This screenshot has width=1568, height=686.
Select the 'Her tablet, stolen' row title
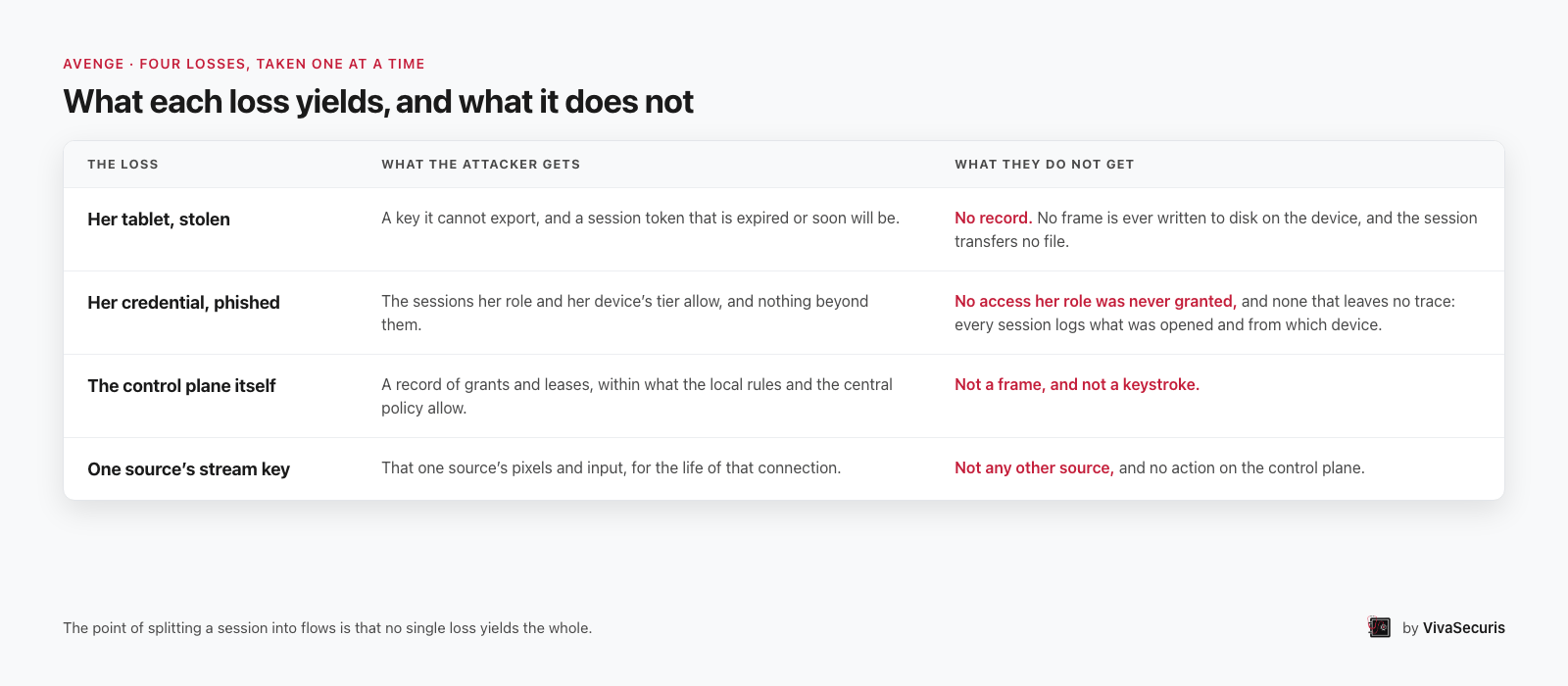(159, 220)
